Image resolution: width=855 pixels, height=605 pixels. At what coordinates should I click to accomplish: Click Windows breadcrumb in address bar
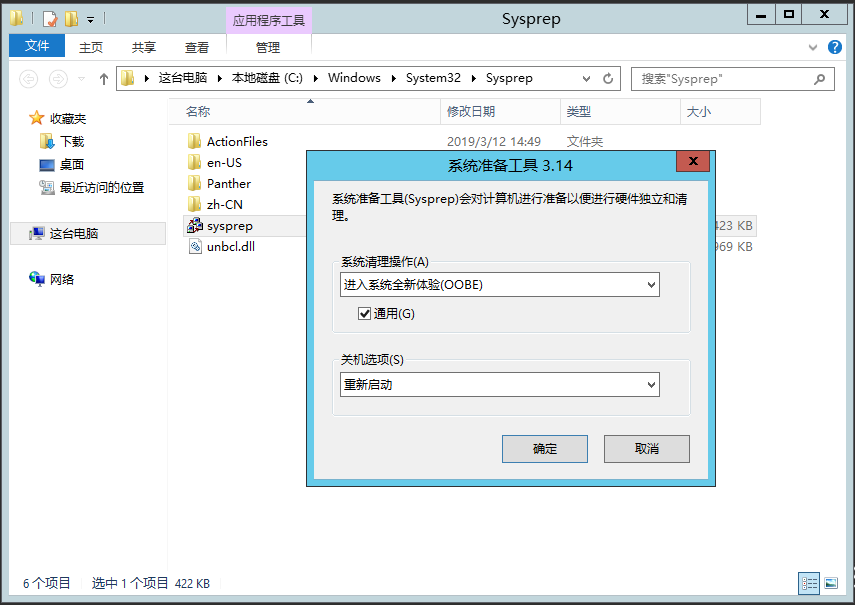(354, 78)
